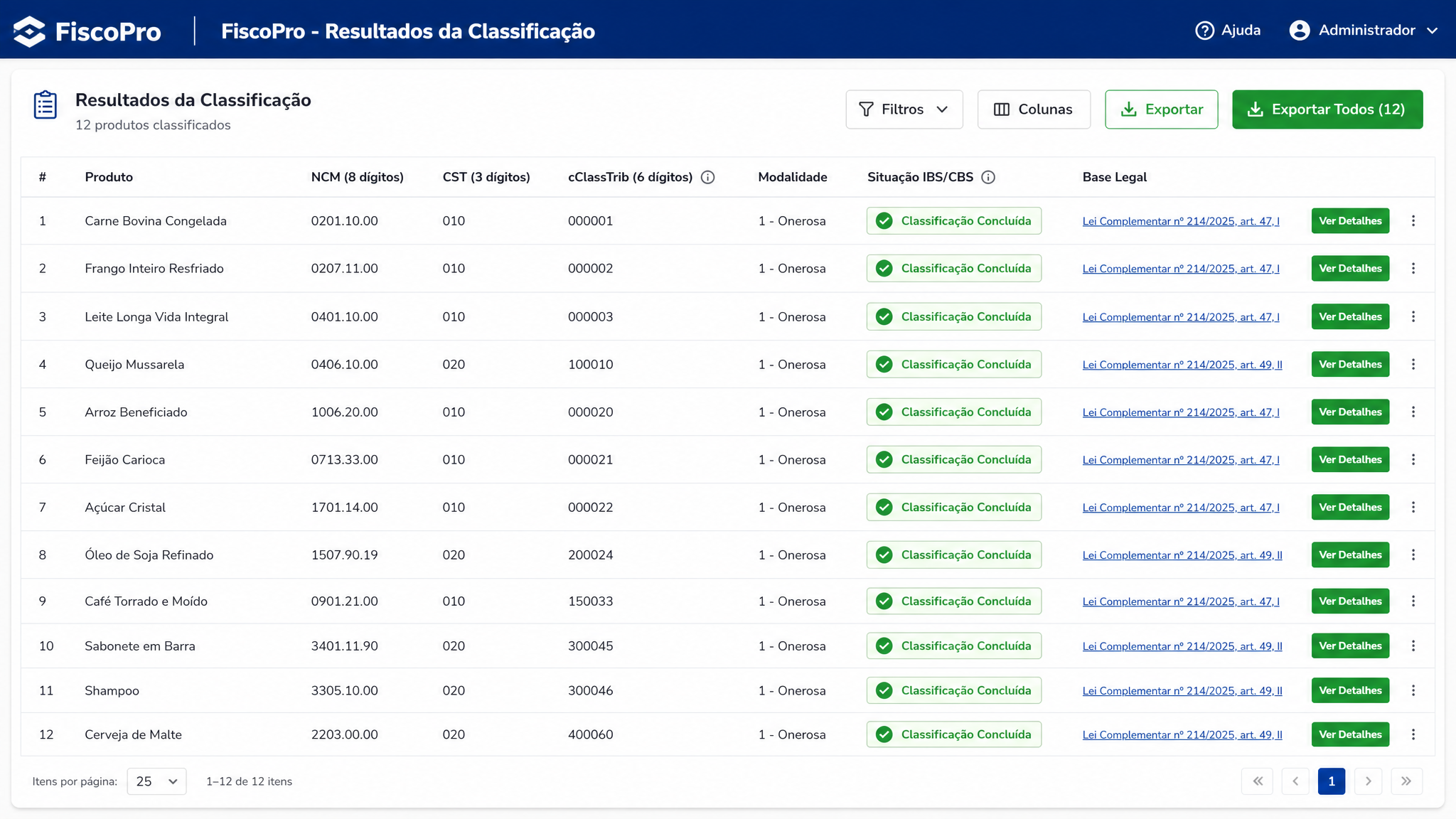Viewport: 1456px width, 819px height.
Task: Click the Exportar Todos (12) button
Action: (1327, 109)
